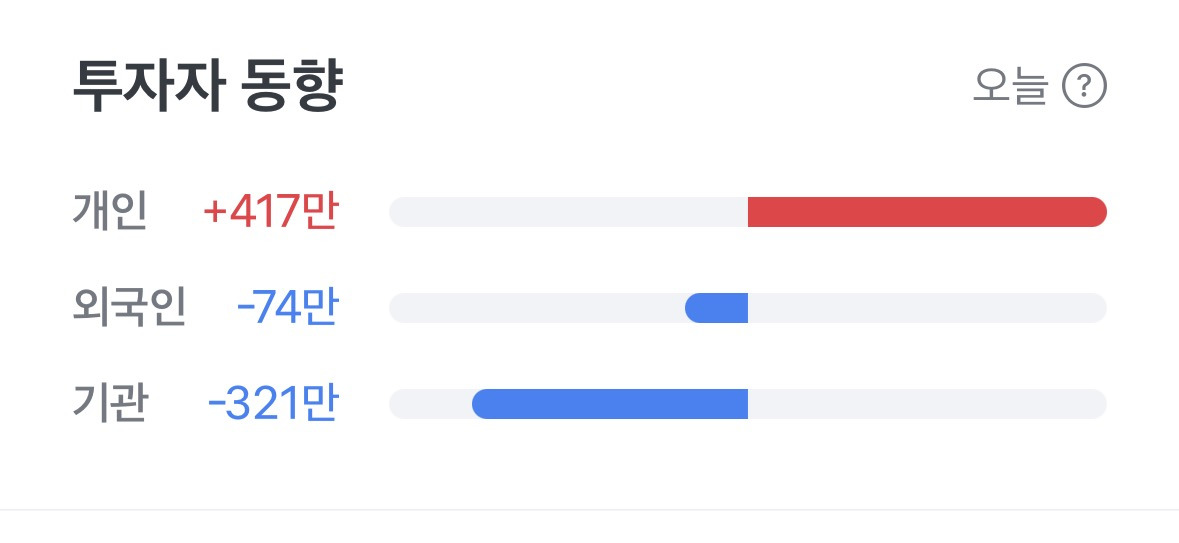Image resolution: width=1179 pixels, height=543 pixels.
Task: Click the blue -74만 value
Action: 287,308
